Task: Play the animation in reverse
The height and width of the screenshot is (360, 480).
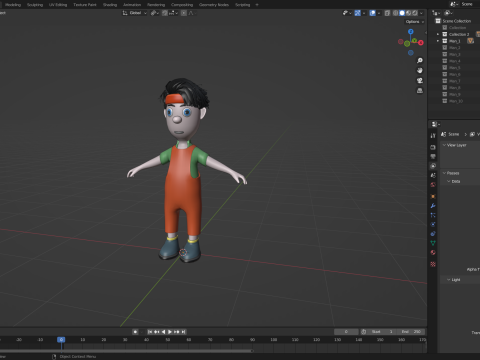Action: [x=163, y=332]
